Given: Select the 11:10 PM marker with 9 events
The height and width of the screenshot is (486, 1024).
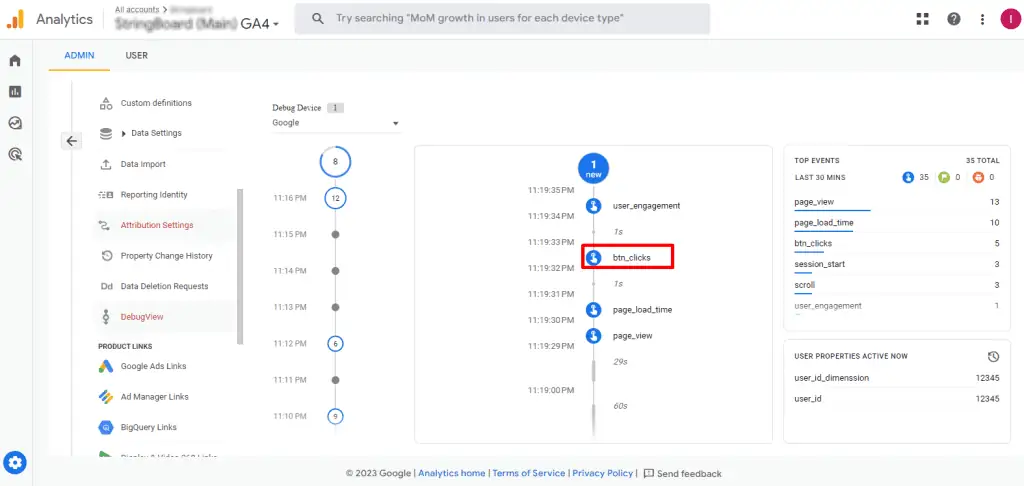Looking at the screenshot, I should pyautogui.click(x=335, y=416).
